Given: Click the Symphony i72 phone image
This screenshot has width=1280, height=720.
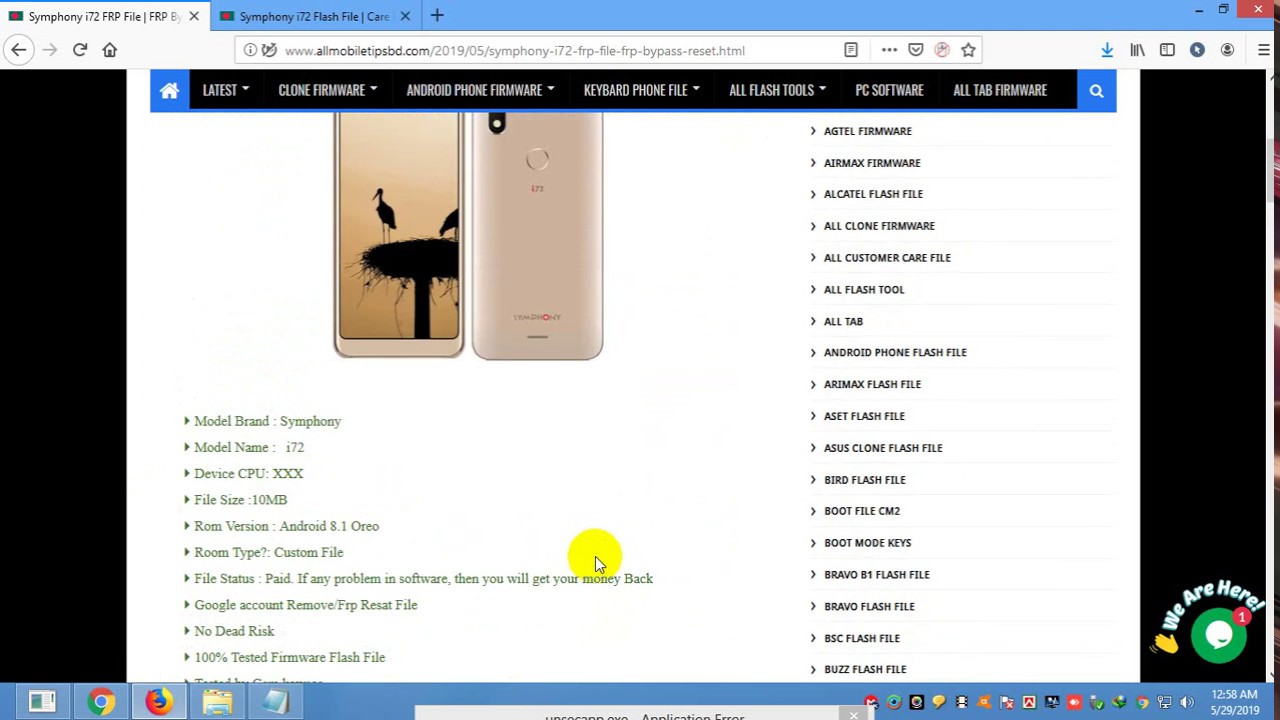Looking at the screenshot, I should click(468, 235).
